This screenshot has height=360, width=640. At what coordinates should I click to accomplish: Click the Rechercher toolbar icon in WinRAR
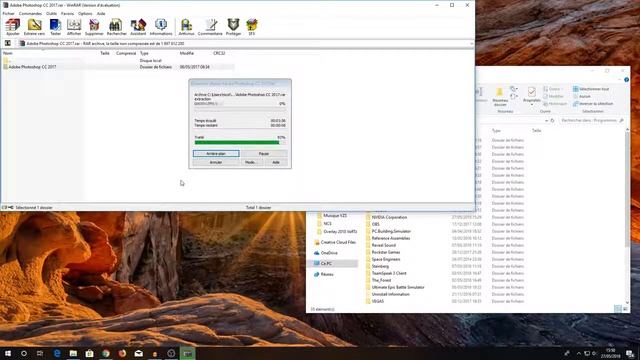(x=116, y=27)
